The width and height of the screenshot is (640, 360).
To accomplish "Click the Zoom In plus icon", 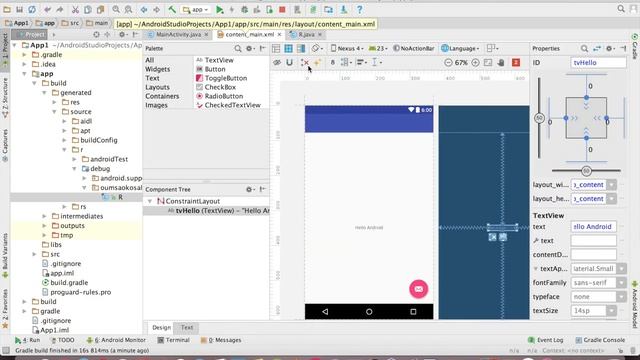I will click(x=475, y=62).
